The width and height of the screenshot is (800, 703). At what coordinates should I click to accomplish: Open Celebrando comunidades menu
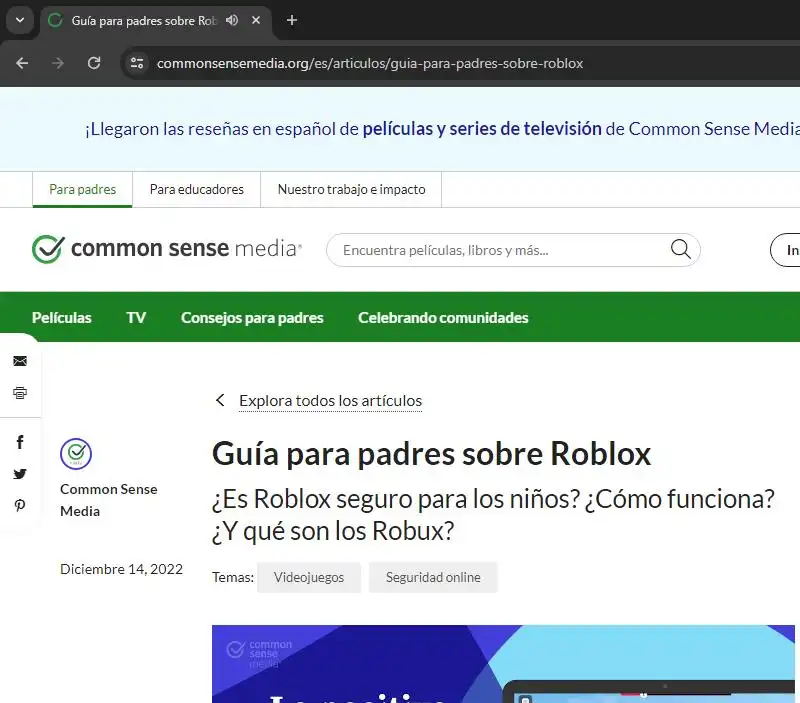443,317
